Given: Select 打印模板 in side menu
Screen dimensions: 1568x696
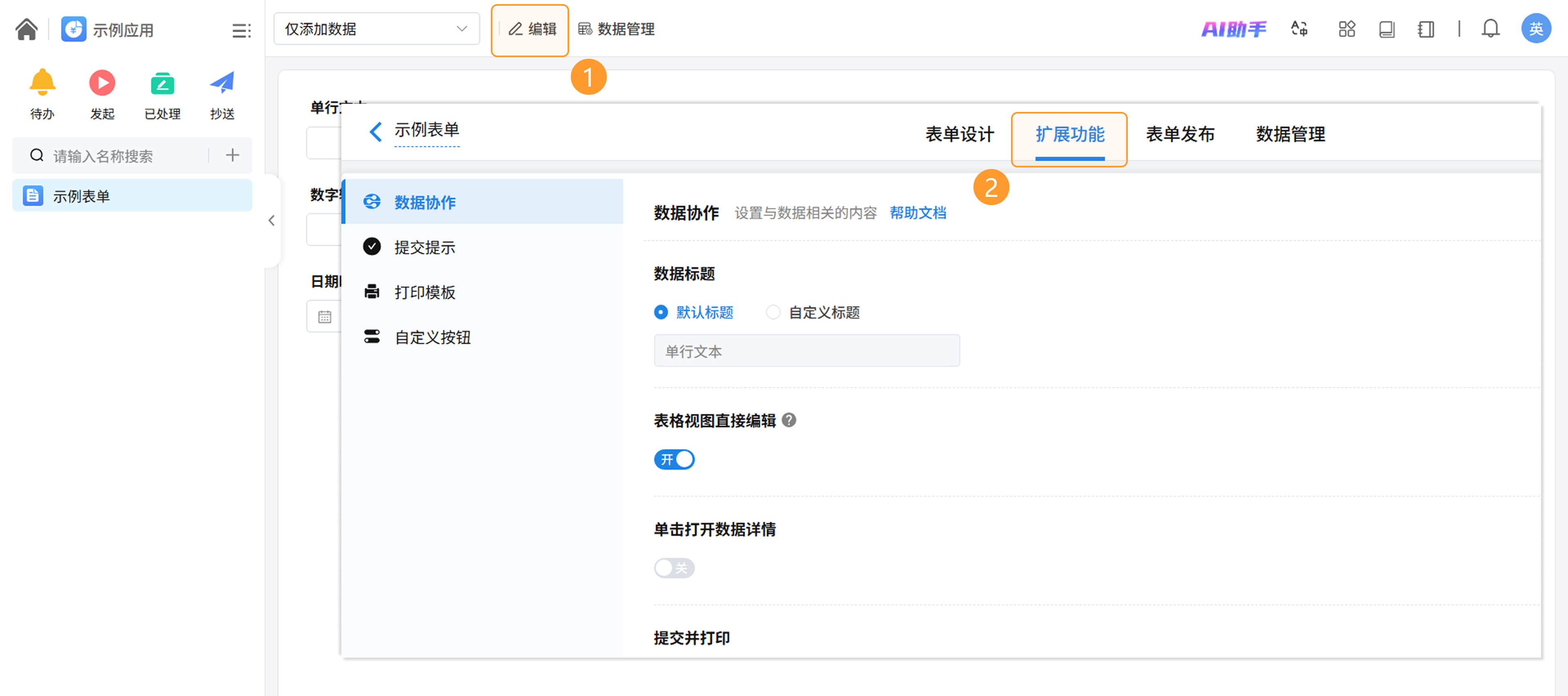Looking at the screenshot, I should pyautogui.click(x=424, y=292).
